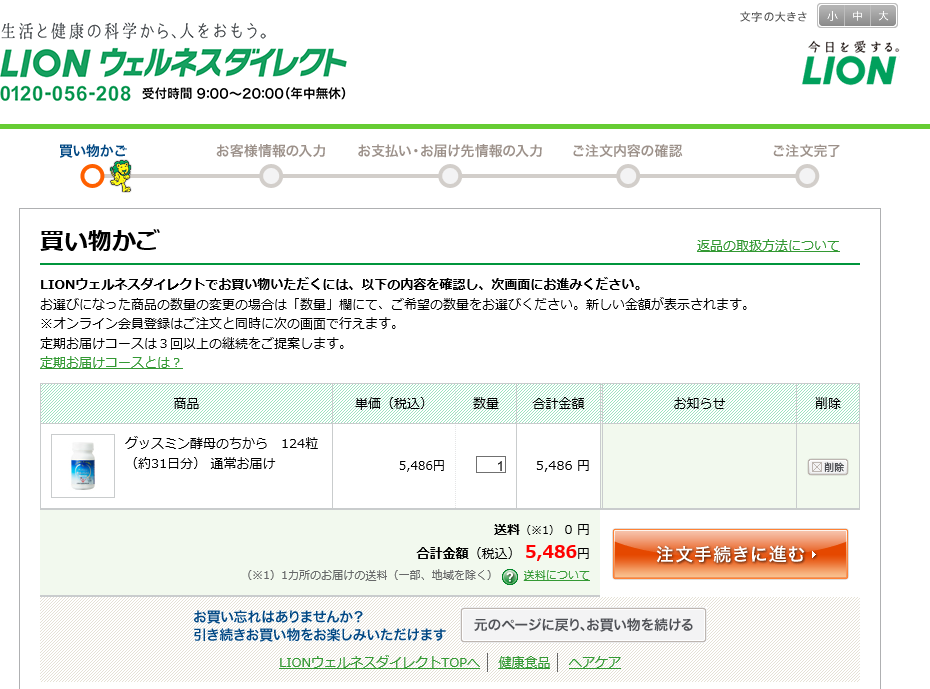Set font size to 大 (large)
This screenshot has height=689, width=930.
[883, 16]
